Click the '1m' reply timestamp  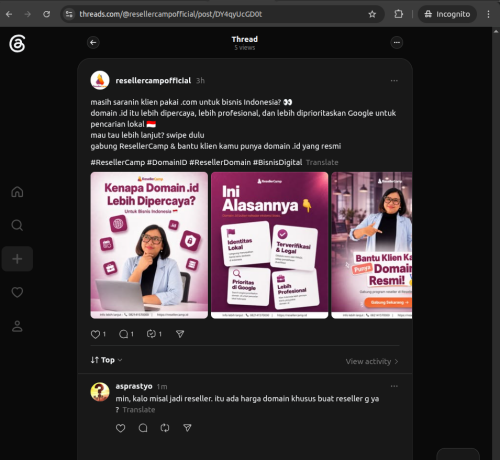click(x=162, y=387)
